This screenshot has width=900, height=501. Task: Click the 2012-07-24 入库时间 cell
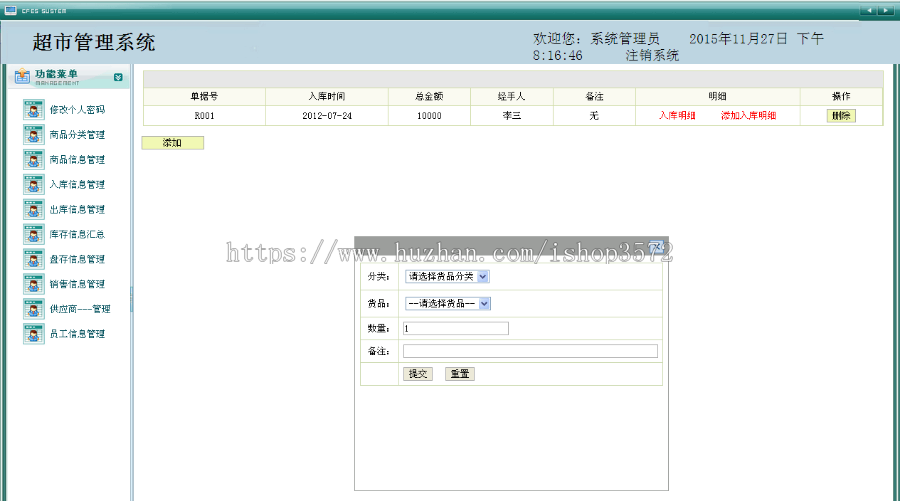[327, 115]
